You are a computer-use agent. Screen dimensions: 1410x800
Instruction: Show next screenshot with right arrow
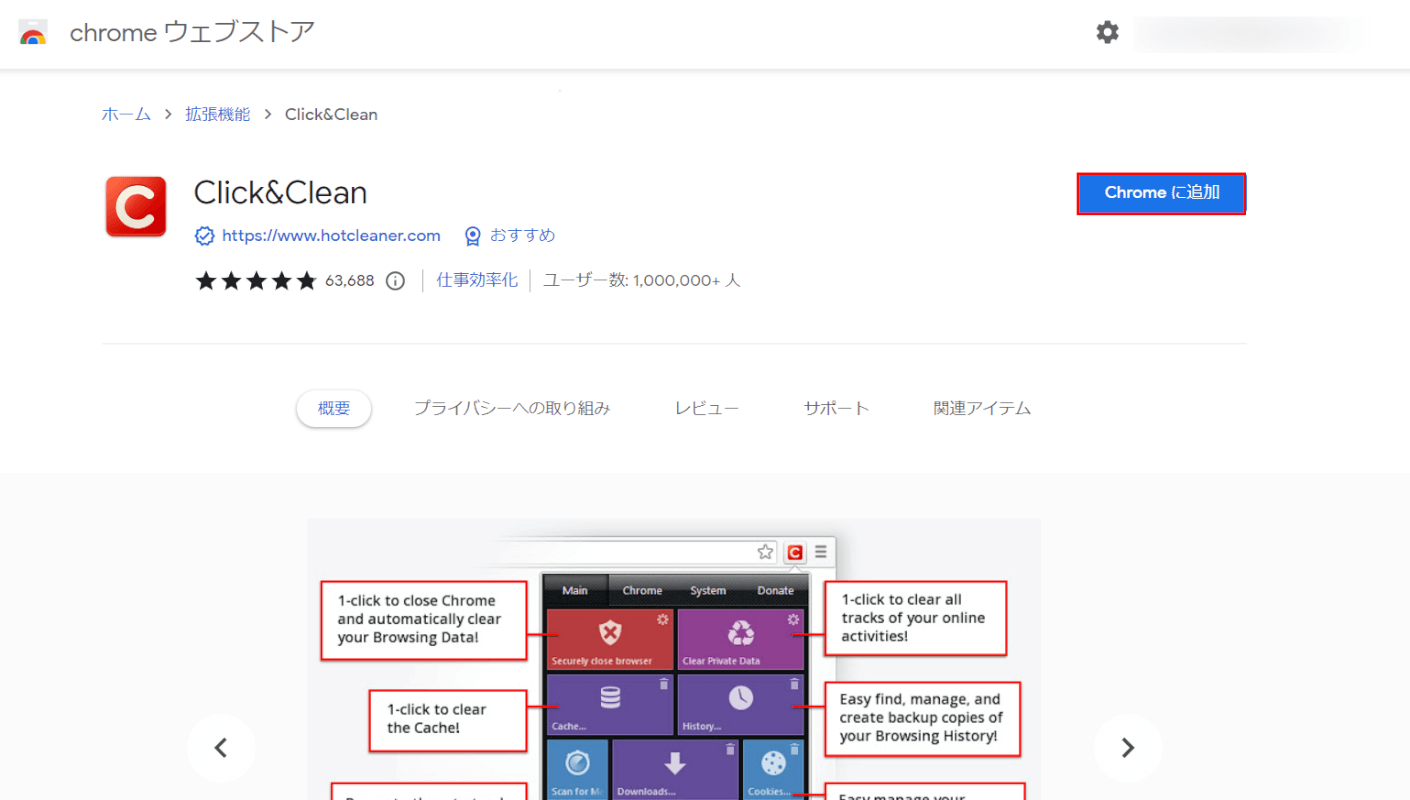[1128, 748]
